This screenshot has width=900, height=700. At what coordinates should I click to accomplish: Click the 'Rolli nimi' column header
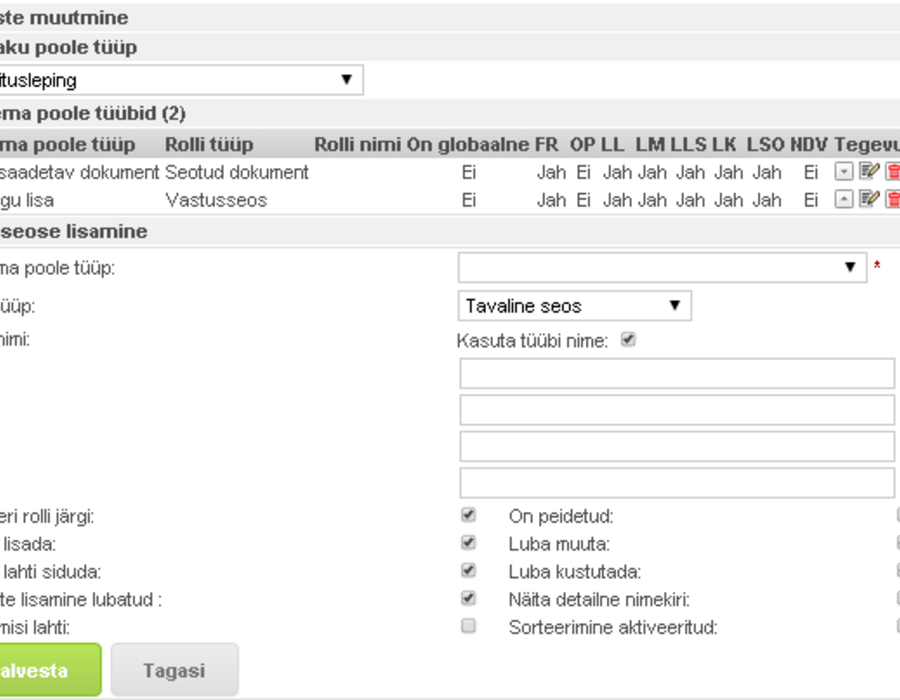point(358,144)
